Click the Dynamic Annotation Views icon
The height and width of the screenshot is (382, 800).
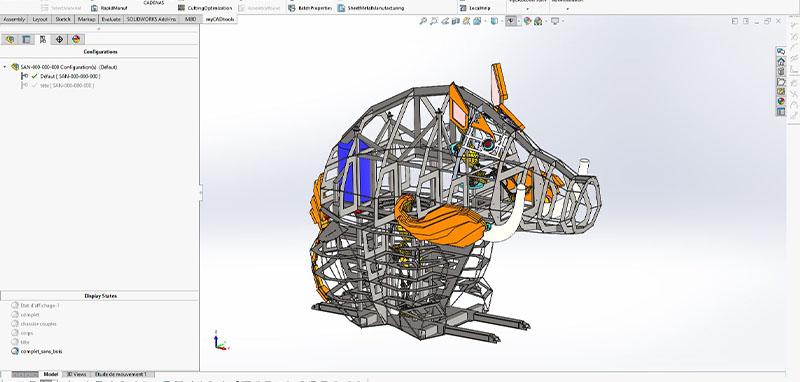tap(466, 21)
